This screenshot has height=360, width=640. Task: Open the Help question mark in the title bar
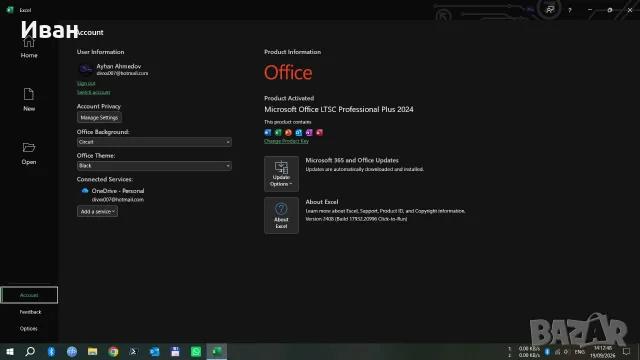[x=570, y=10]
